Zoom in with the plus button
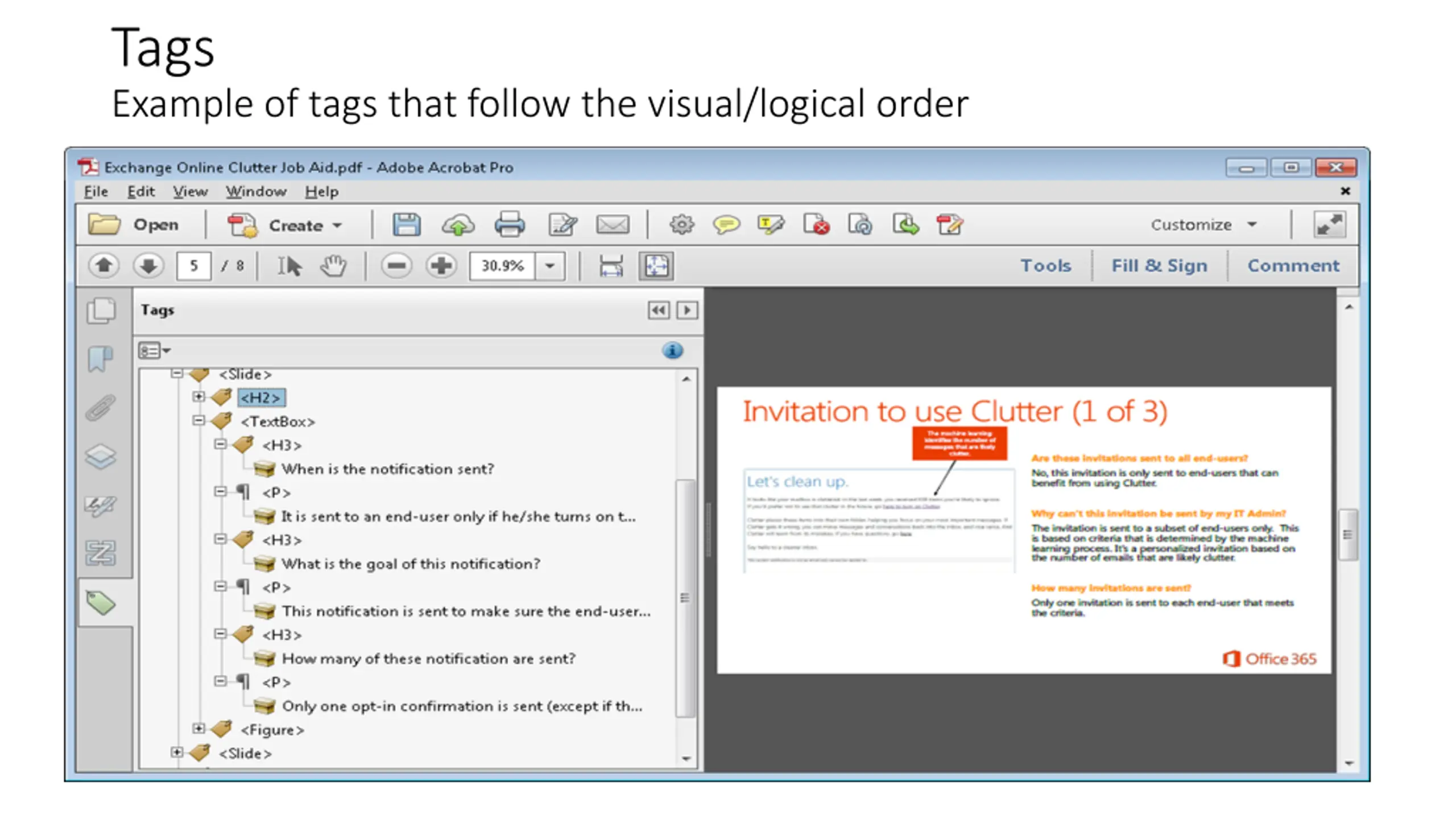The height and width of the screenshot is (819, 1456). pyautogui.click(x=441, y=266)
